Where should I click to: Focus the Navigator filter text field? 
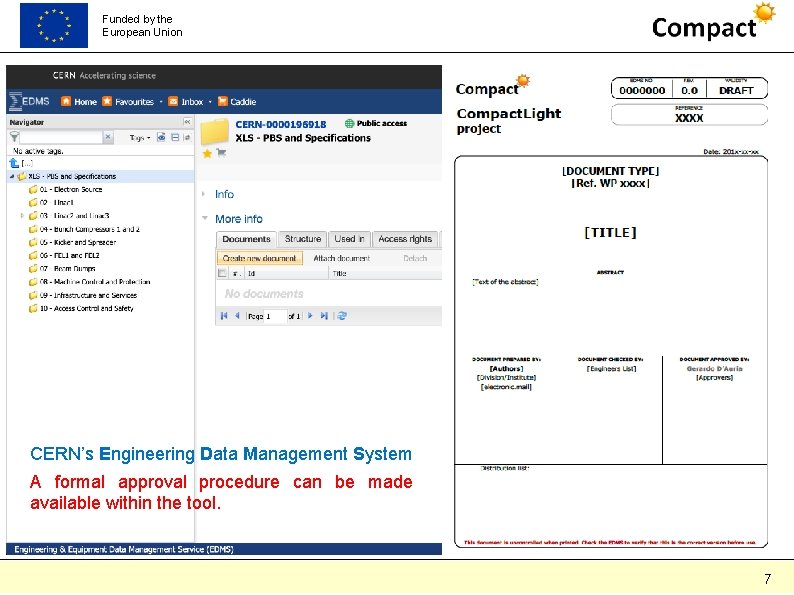pos(61,137)
